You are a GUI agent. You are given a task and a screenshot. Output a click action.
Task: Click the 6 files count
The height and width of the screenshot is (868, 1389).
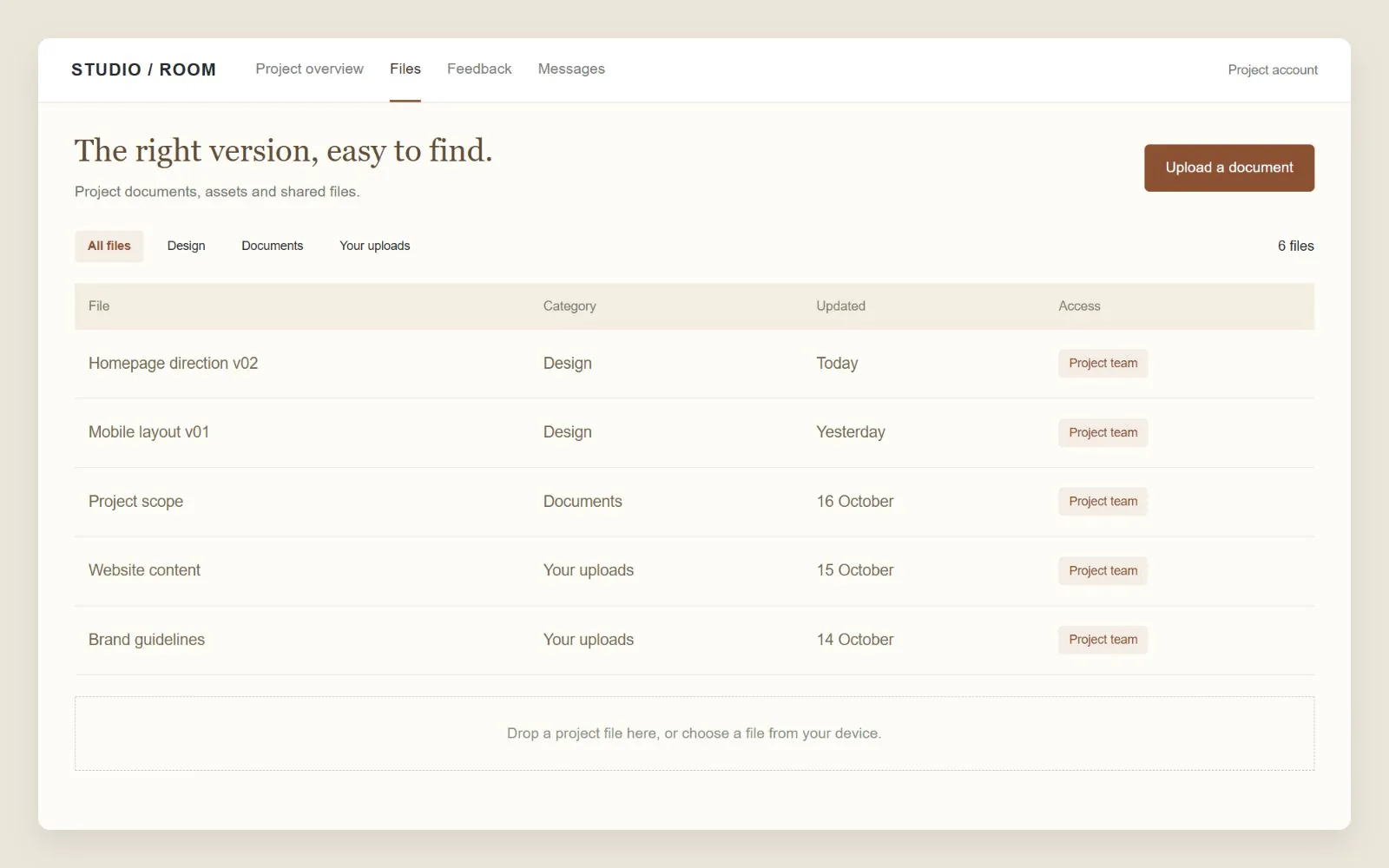click(1295, 246)
